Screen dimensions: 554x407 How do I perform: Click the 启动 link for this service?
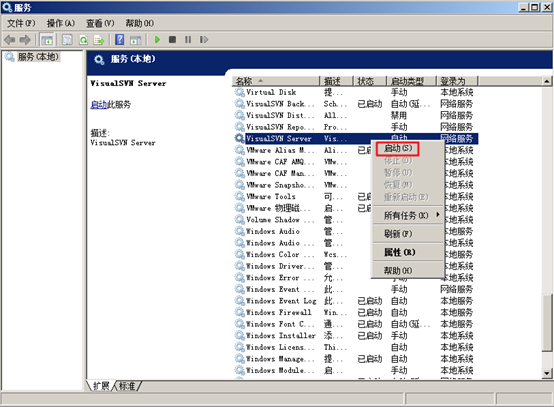pos(99,105)
